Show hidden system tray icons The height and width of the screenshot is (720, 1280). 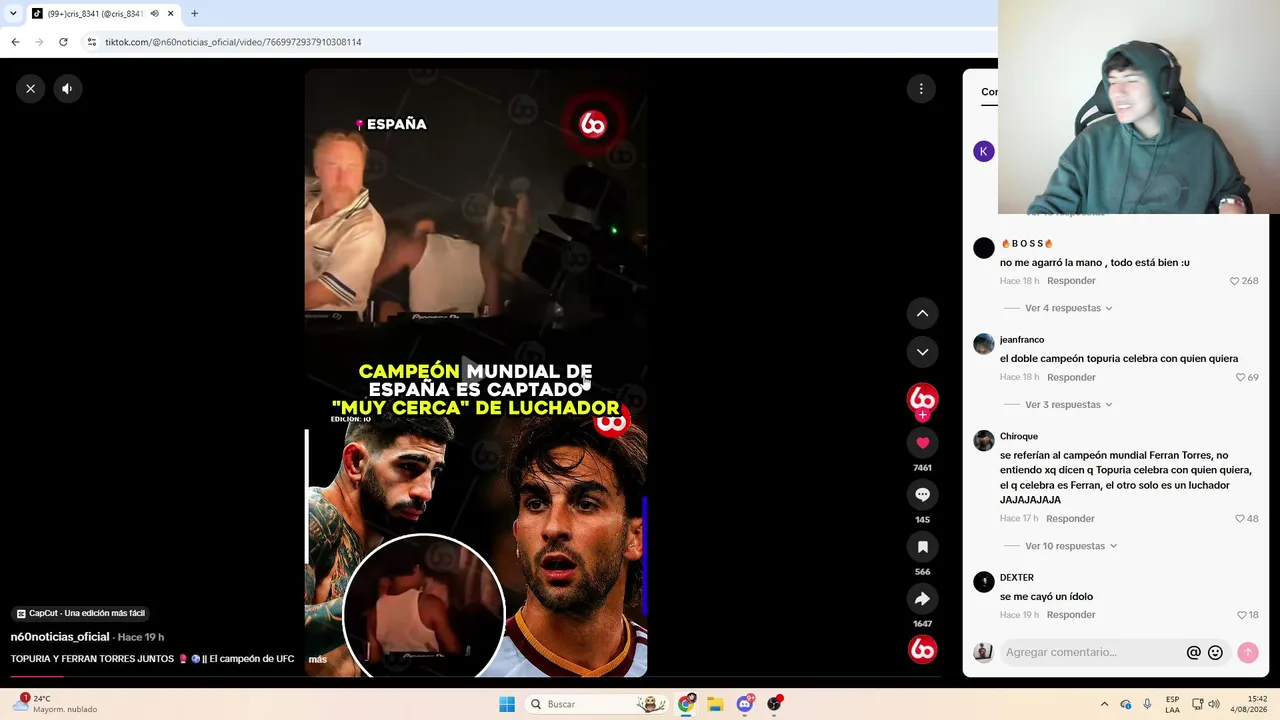(1104, 704)
